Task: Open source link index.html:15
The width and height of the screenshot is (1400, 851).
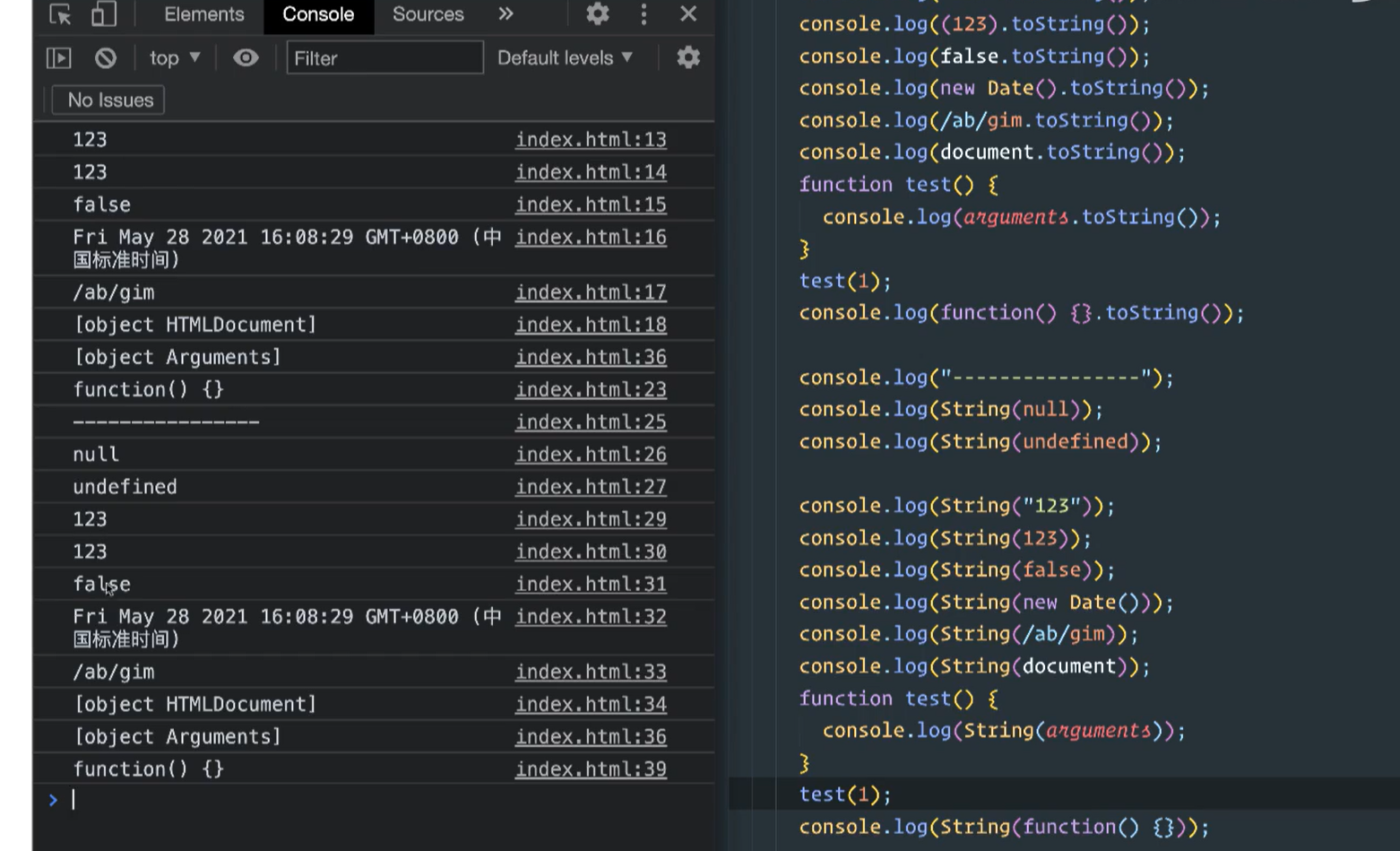Action: tap(591, 204)
